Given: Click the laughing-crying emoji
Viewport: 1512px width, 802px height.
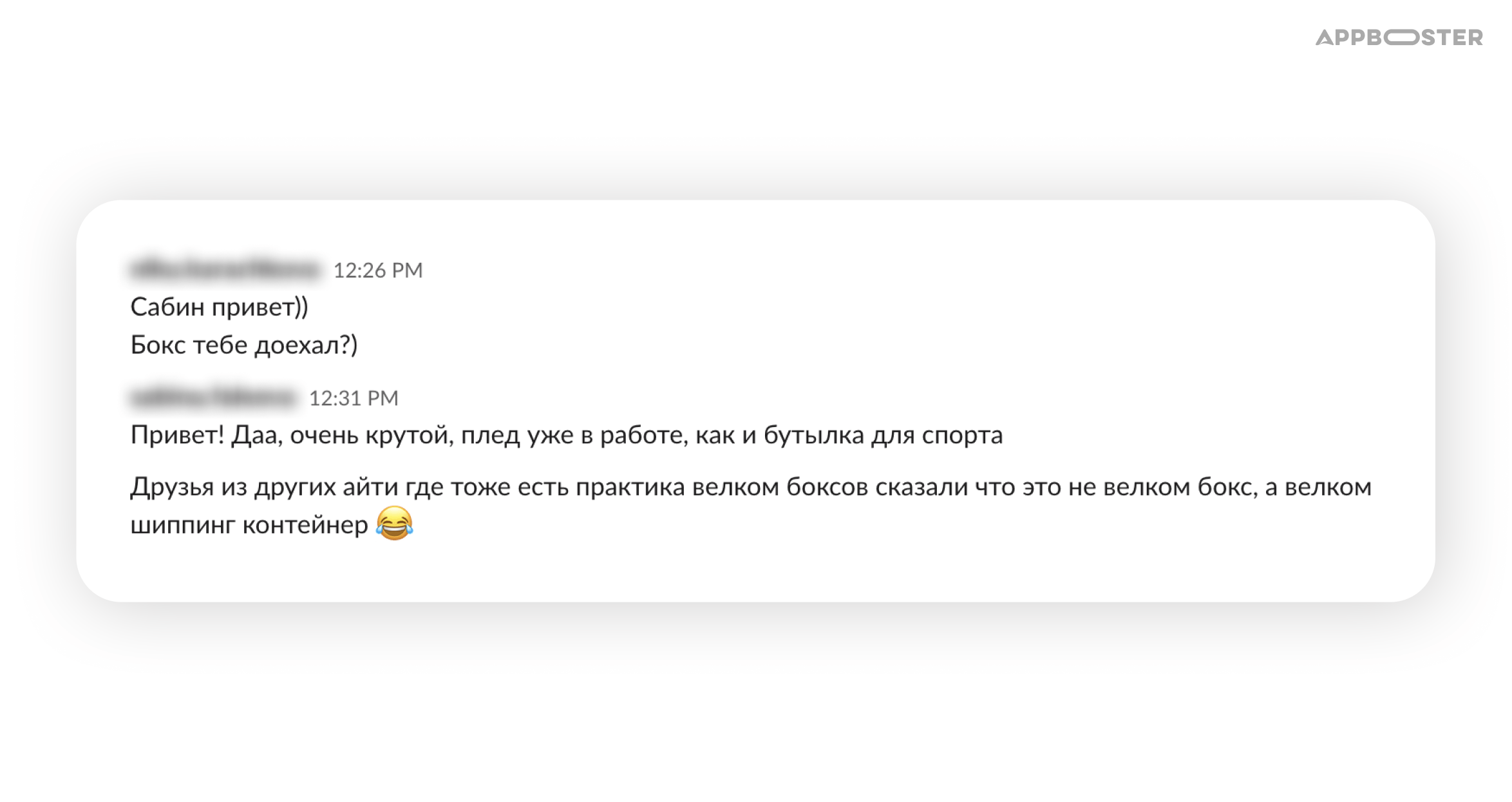Looking at the screenshot, I should click(x=394, y=523).
